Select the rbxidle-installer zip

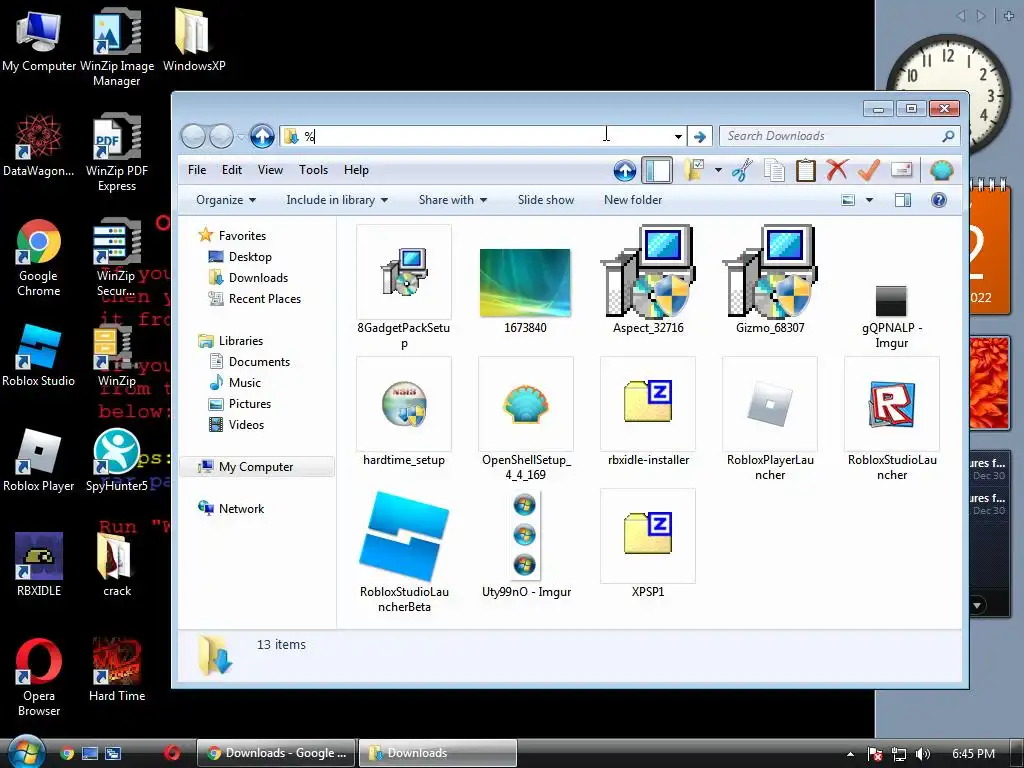click(x=648, y=411)
